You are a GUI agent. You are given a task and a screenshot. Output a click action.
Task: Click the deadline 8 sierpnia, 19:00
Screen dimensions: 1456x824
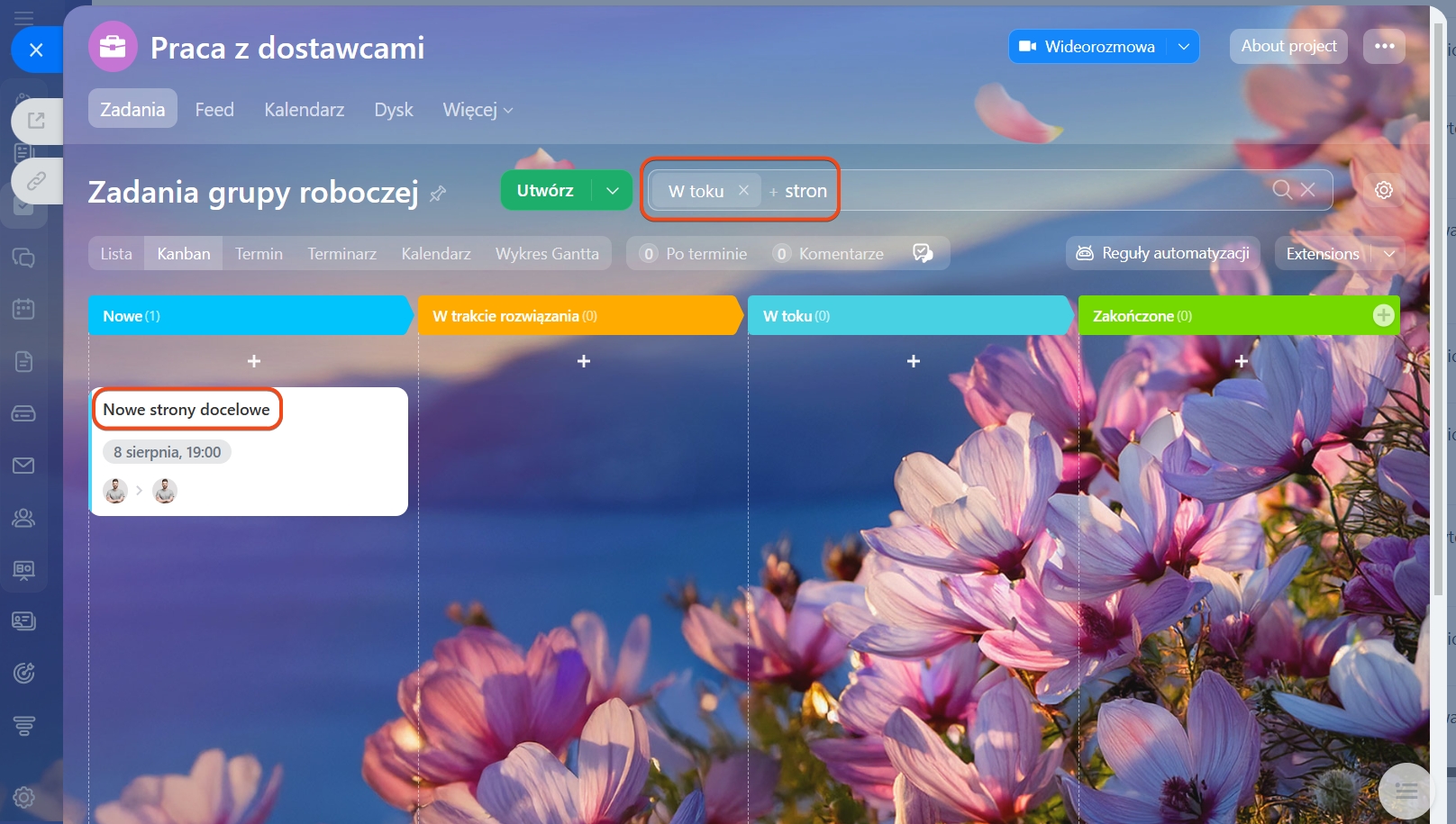coord(167,452)
